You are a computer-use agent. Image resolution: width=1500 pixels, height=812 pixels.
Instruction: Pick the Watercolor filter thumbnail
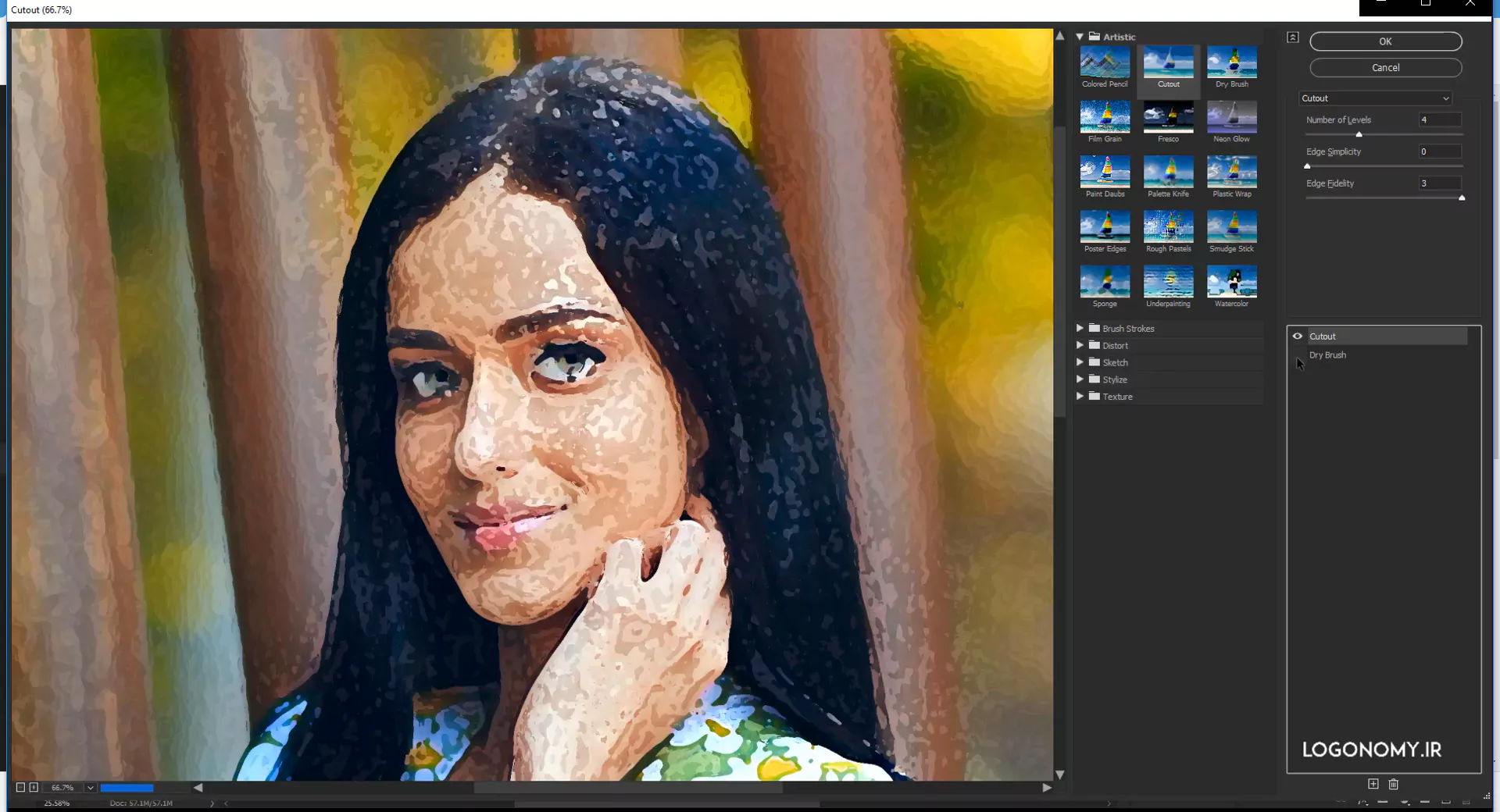click(1231, 282)
